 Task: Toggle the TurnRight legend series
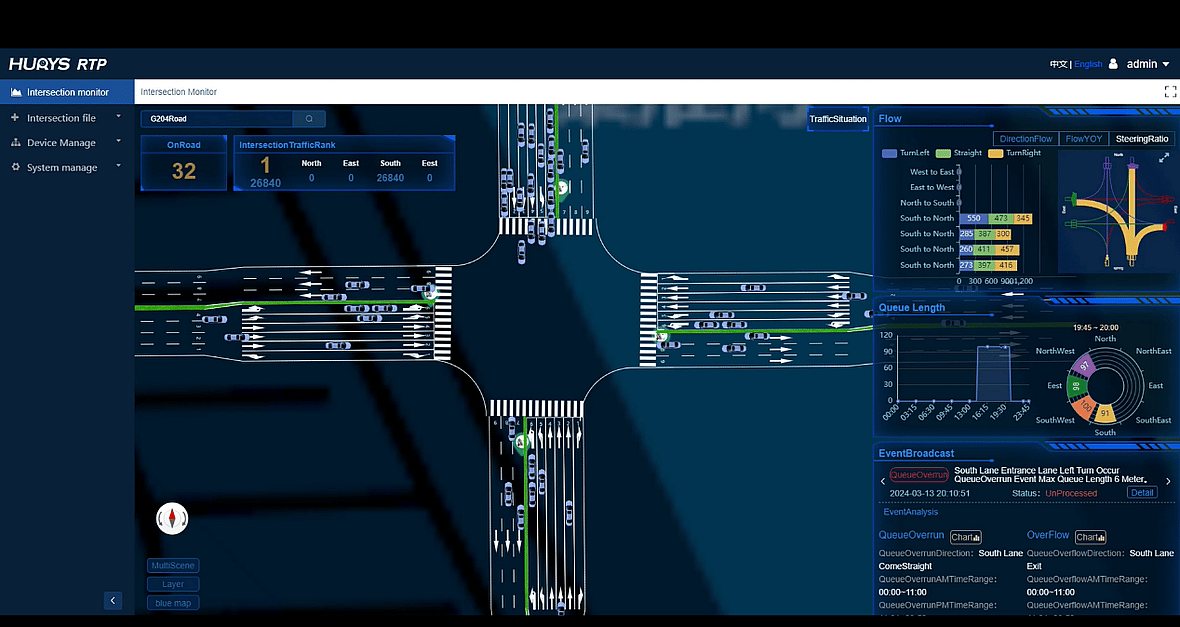pyautogui.click(x=1014, y=153)
